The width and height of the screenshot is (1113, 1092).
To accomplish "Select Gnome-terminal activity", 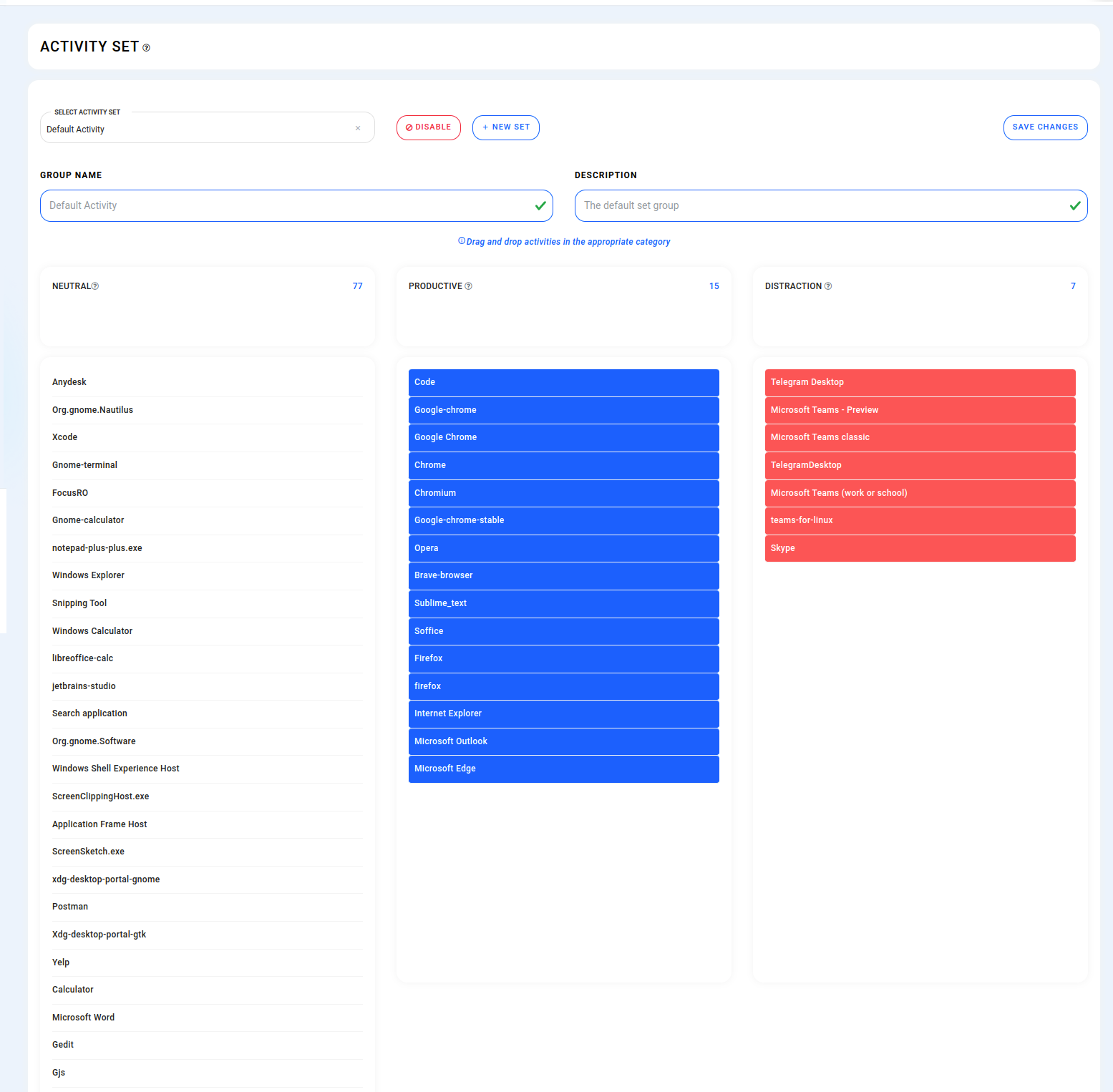I will [x=208, y=465].
